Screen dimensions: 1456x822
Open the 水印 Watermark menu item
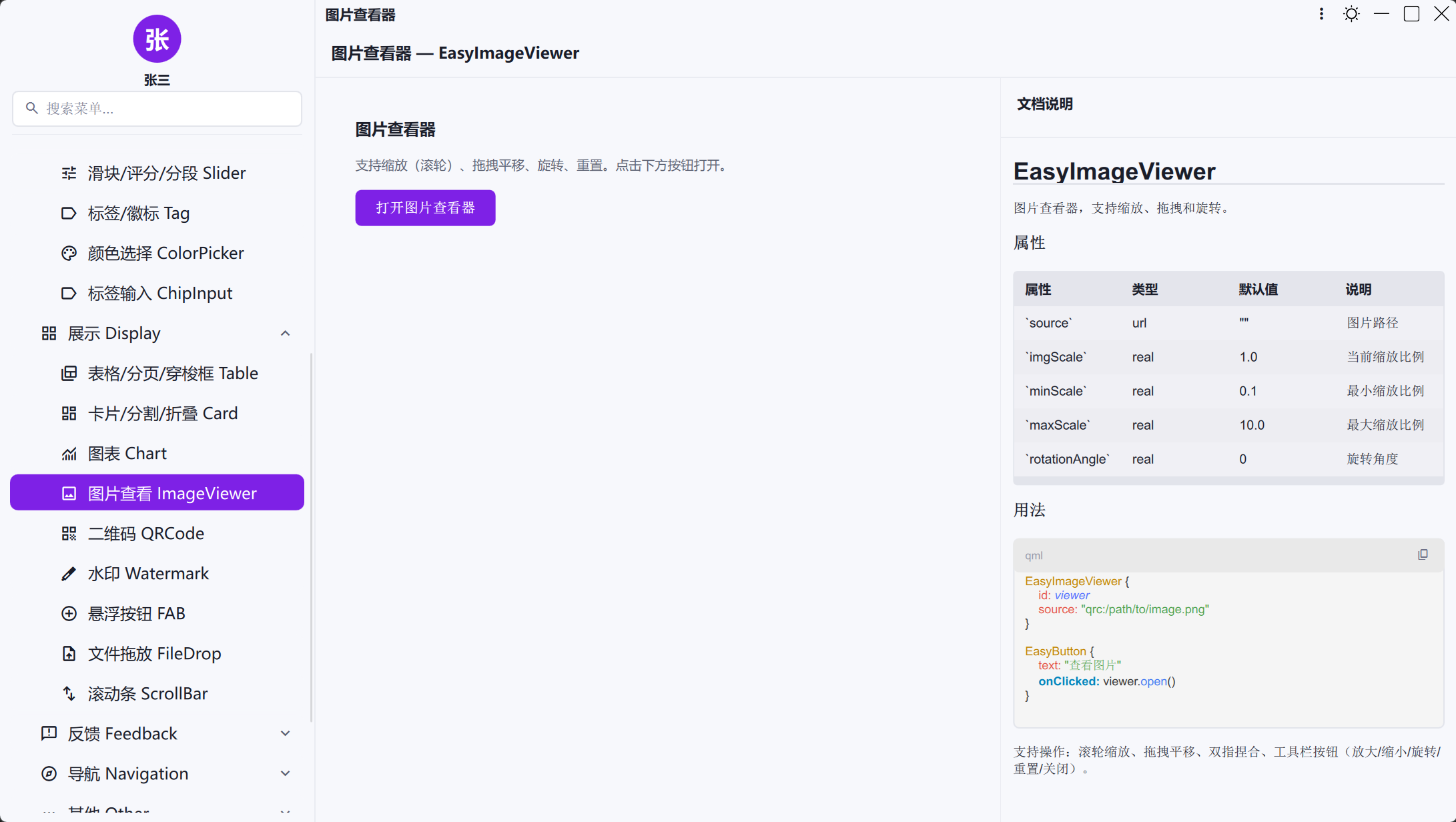pos(157,574)
